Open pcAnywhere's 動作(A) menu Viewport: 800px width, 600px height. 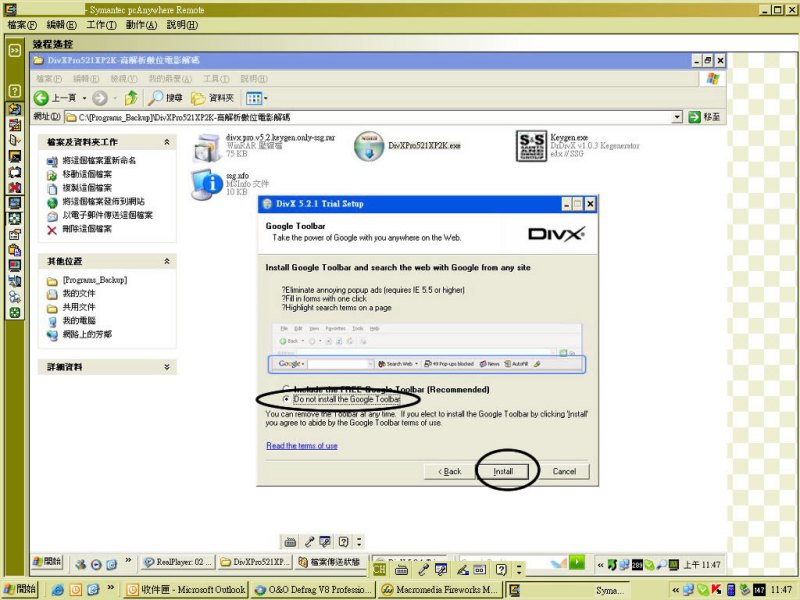tap(141, 25)
